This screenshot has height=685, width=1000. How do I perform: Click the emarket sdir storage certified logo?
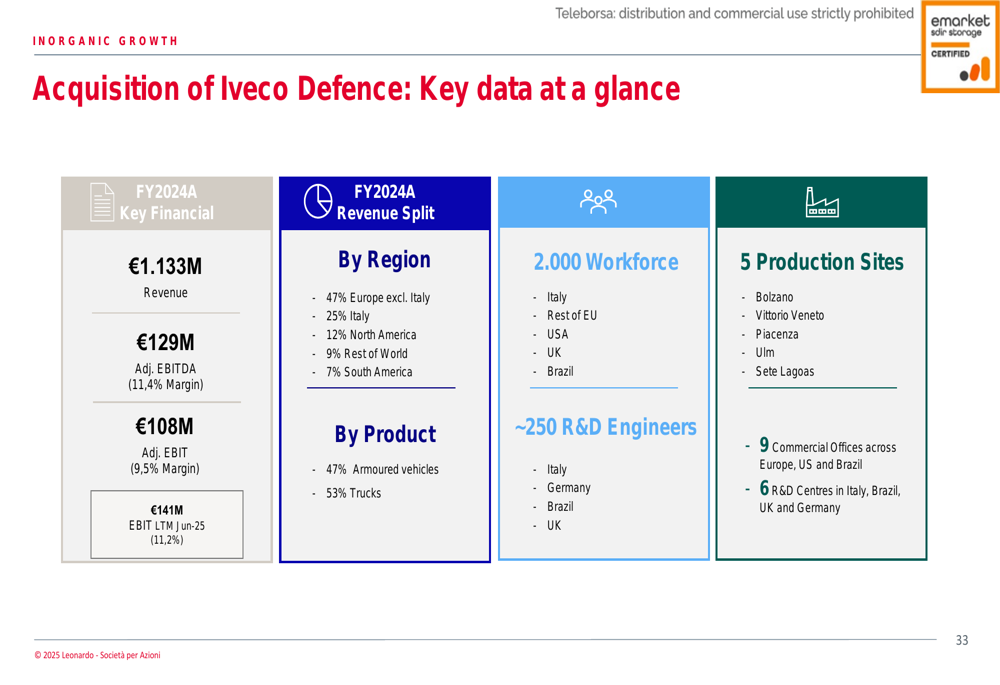(960, 47)
